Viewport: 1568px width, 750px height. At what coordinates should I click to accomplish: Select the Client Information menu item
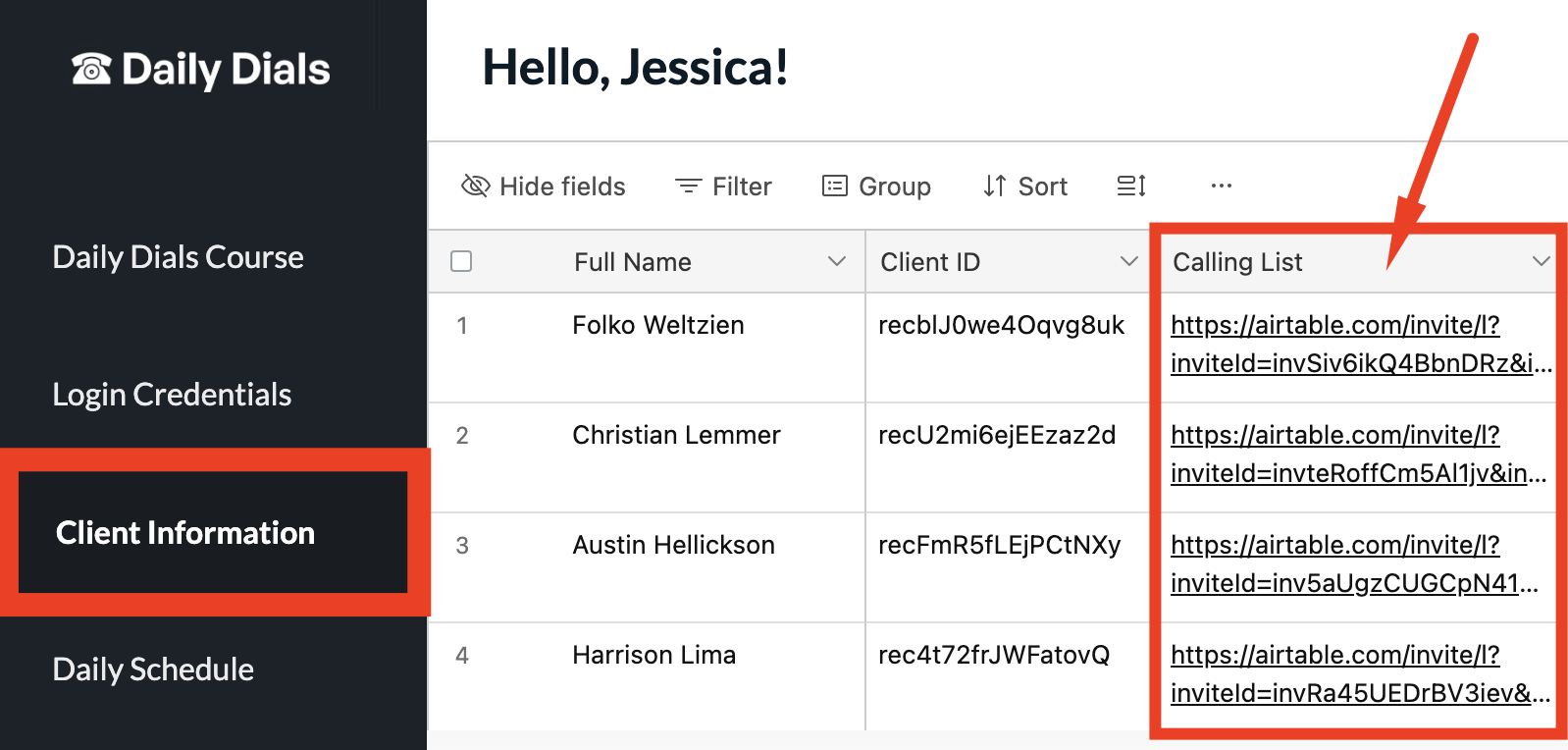[x=213, y=532]
